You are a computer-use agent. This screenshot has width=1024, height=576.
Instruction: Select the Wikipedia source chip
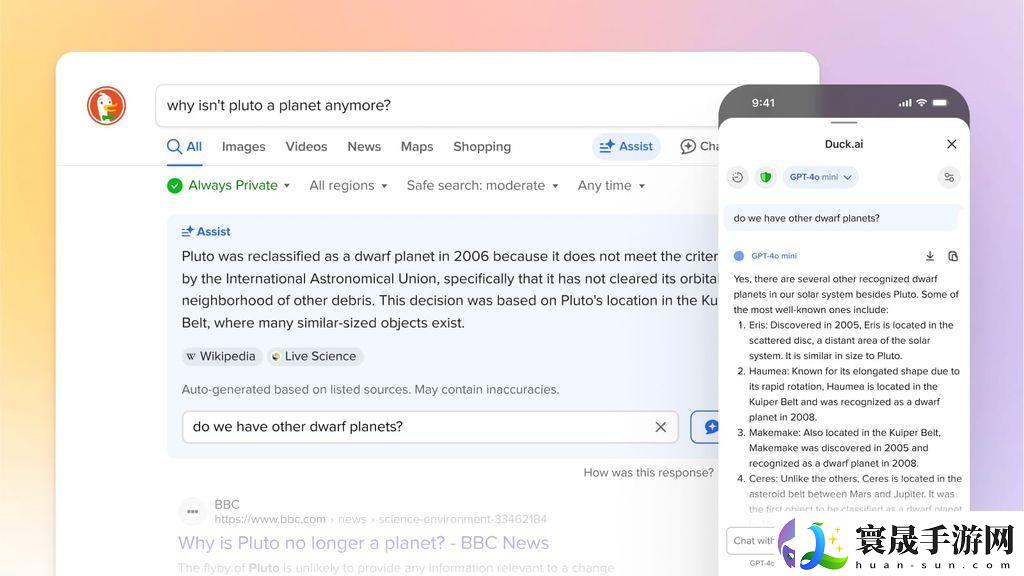(221, 356)
